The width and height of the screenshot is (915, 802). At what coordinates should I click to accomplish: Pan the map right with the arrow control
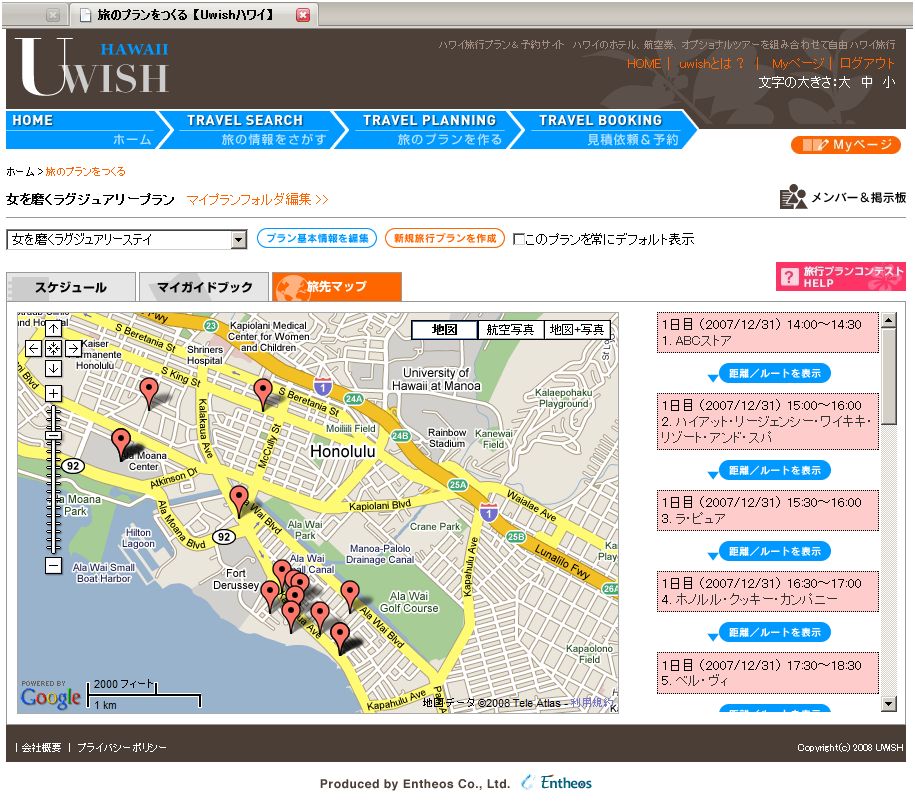pos(73,348)
